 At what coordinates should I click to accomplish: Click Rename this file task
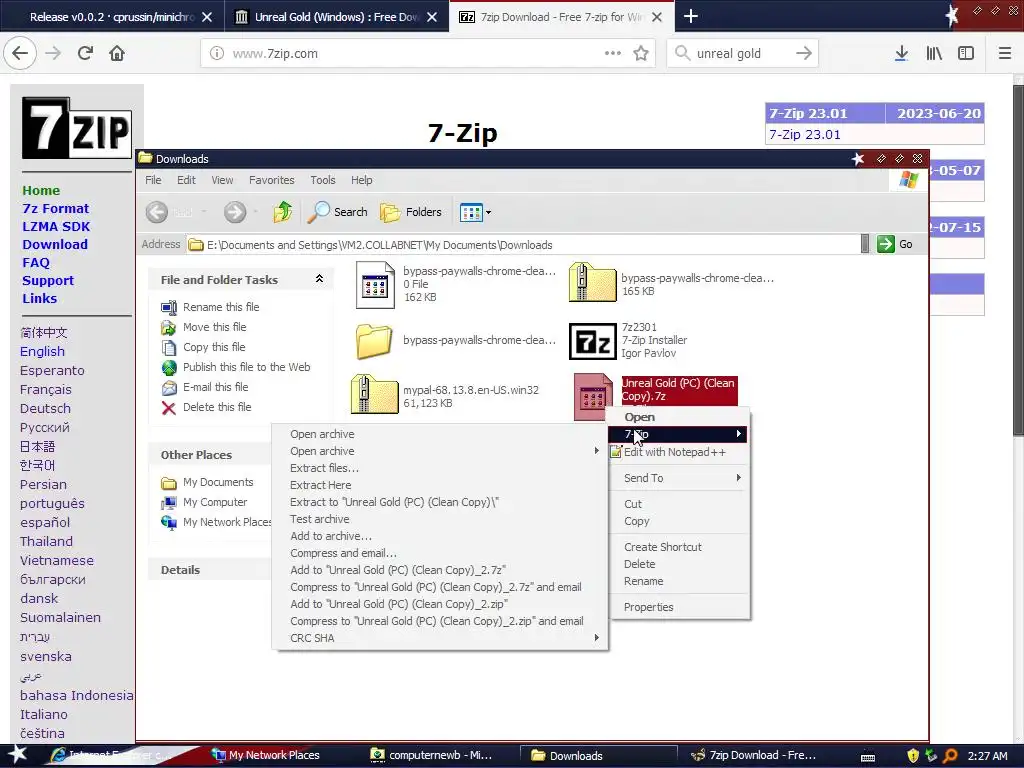tap(221, 307)
